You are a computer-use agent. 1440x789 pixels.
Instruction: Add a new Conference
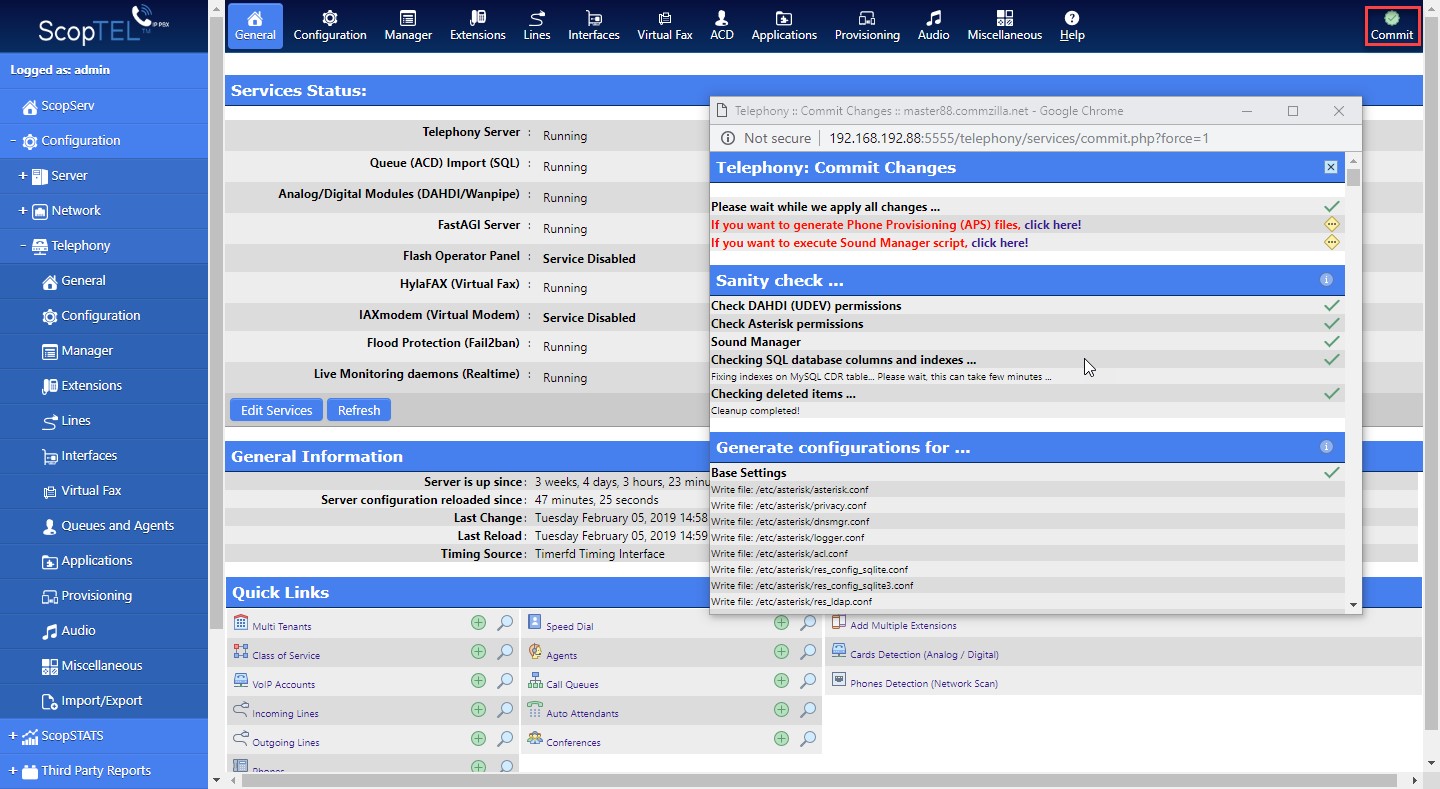tap(781, 739)
